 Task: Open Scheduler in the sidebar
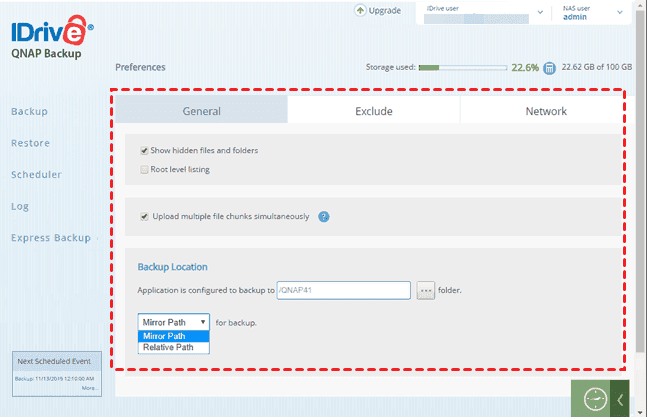pyautogui.click(x=36, y=174)
